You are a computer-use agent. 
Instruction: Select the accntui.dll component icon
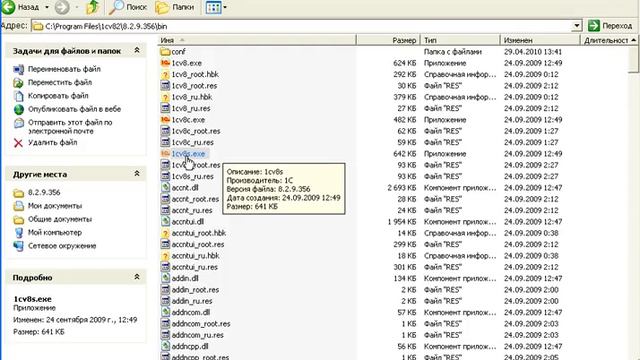pyautogui.click(x=165, y=222)
